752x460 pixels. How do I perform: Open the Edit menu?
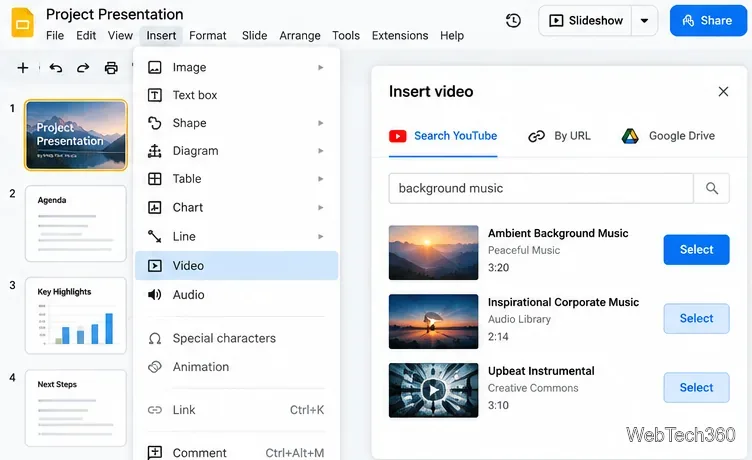86,35
